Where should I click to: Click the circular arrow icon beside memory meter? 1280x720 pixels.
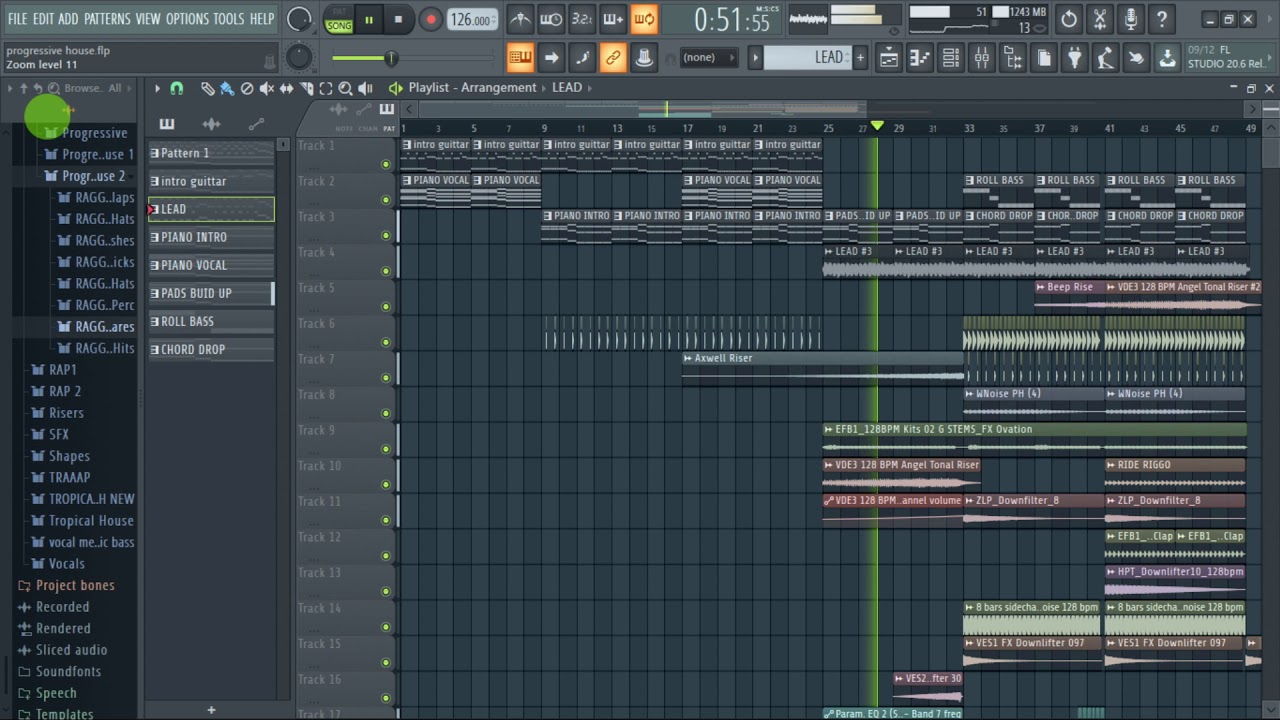[1069, 18]
